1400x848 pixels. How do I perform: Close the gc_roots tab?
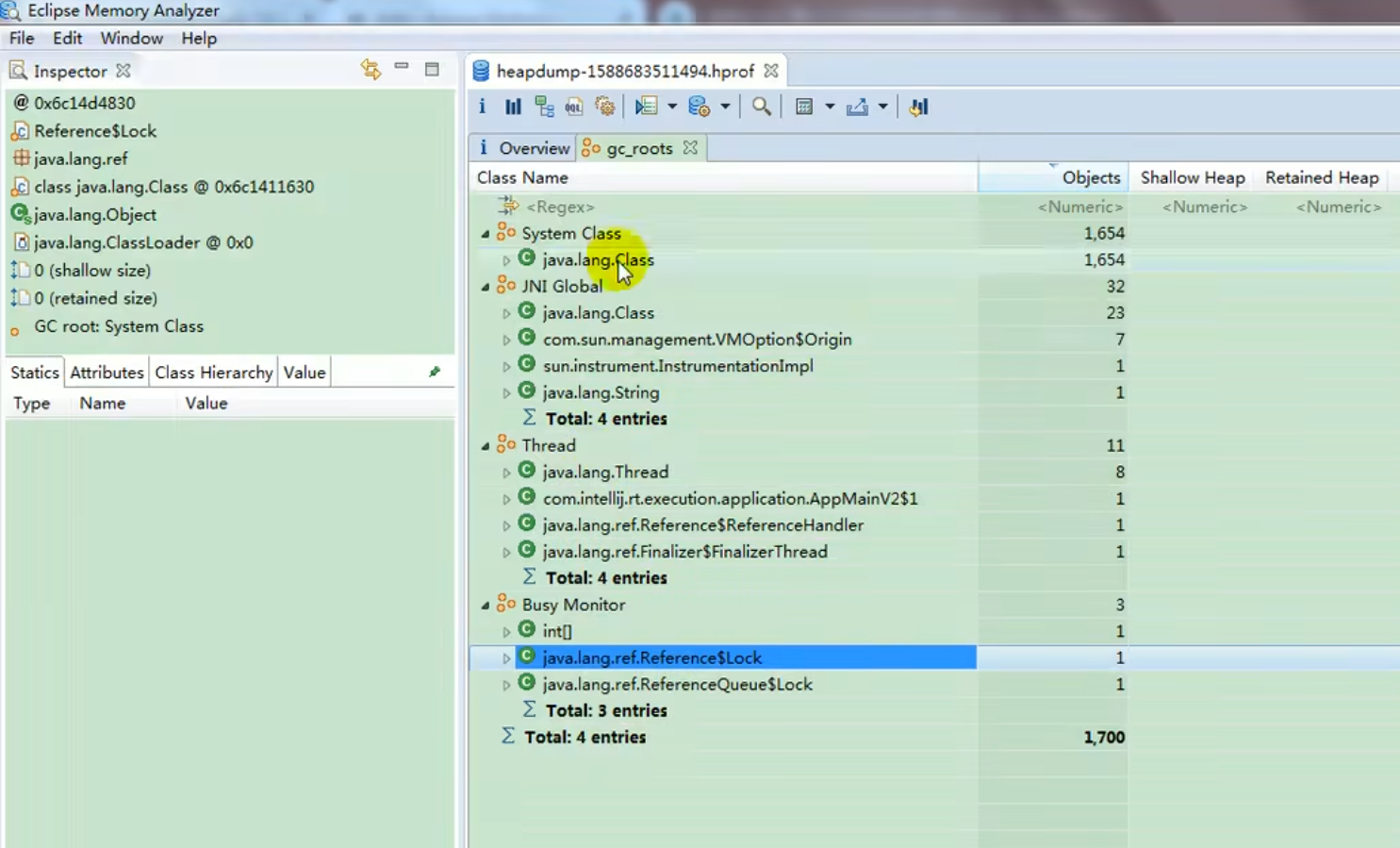(690, 148)
